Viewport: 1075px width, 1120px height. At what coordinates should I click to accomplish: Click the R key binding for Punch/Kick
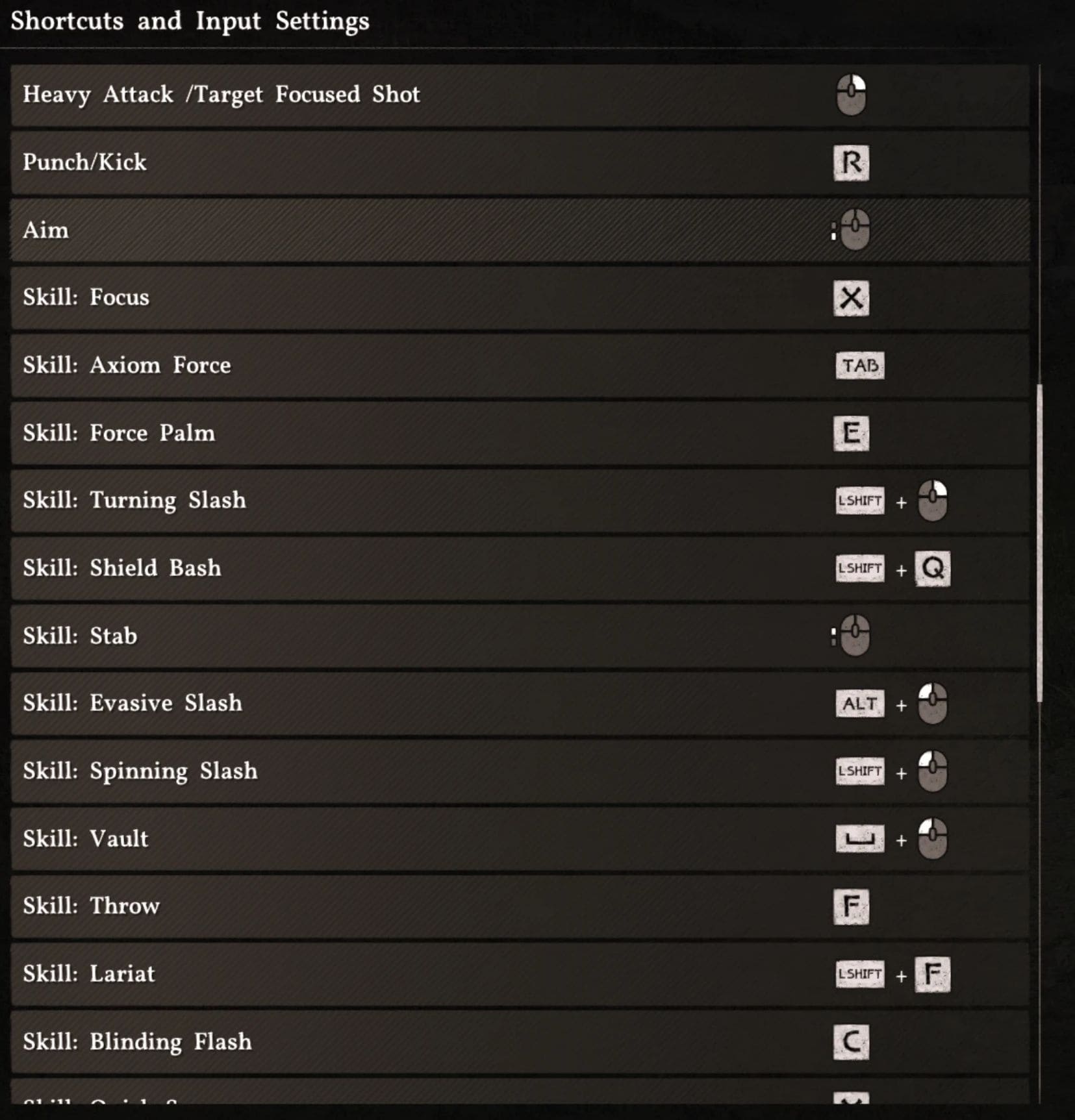point(851,163)
